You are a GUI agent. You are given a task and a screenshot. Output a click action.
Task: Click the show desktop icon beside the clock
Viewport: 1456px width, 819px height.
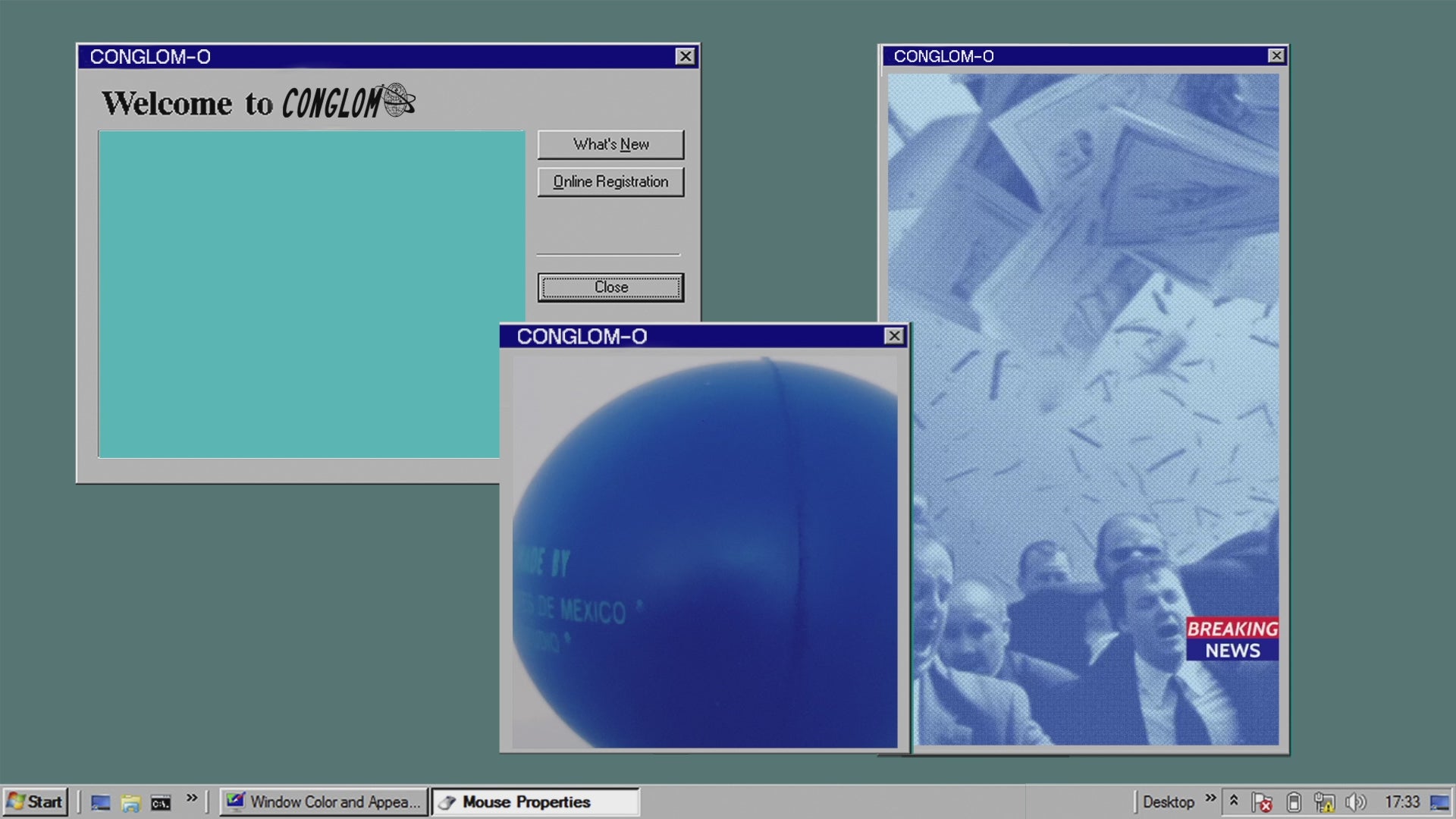(1439, 802)
